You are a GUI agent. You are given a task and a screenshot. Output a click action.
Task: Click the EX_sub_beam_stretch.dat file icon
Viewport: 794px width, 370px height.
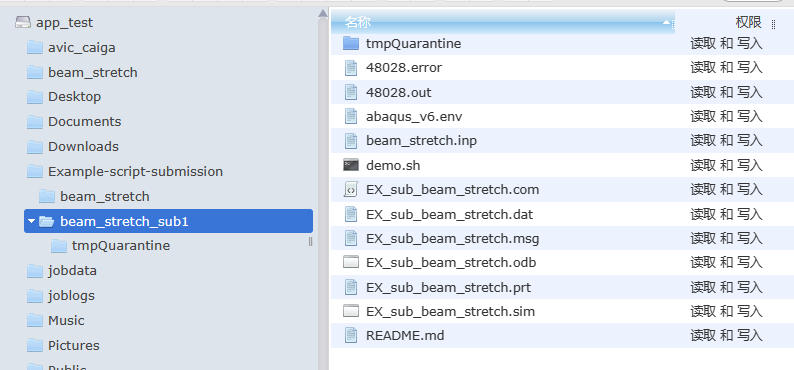click(351, 214)
